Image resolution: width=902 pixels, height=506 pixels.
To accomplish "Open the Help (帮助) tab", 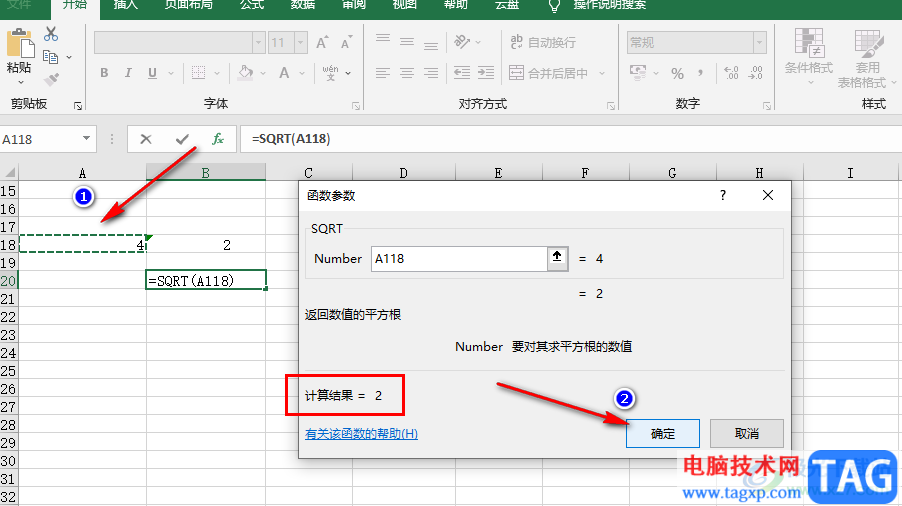I will point(456,5).
